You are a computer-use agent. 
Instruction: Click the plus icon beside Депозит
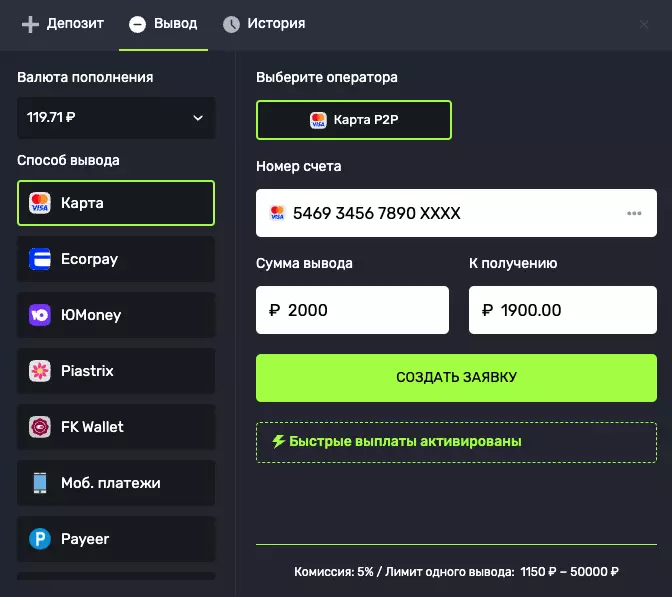(30, 24)
